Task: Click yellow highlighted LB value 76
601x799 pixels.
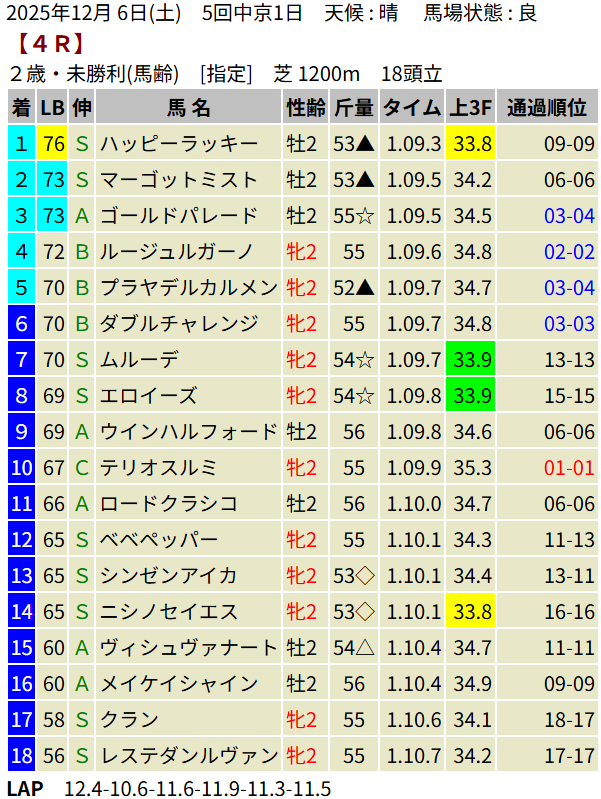Action: 53,144
